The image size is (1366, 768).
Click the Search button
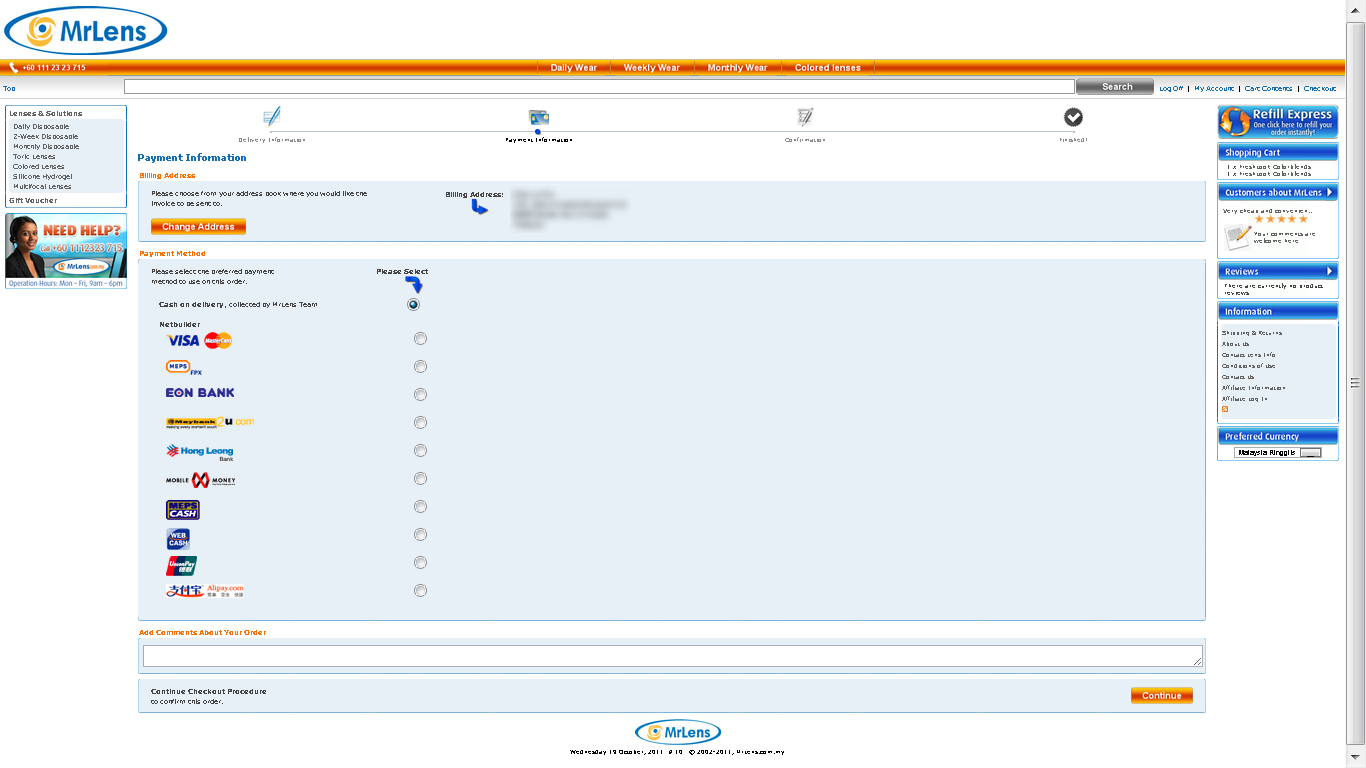pyautogui.click(x=1115, y=87)
